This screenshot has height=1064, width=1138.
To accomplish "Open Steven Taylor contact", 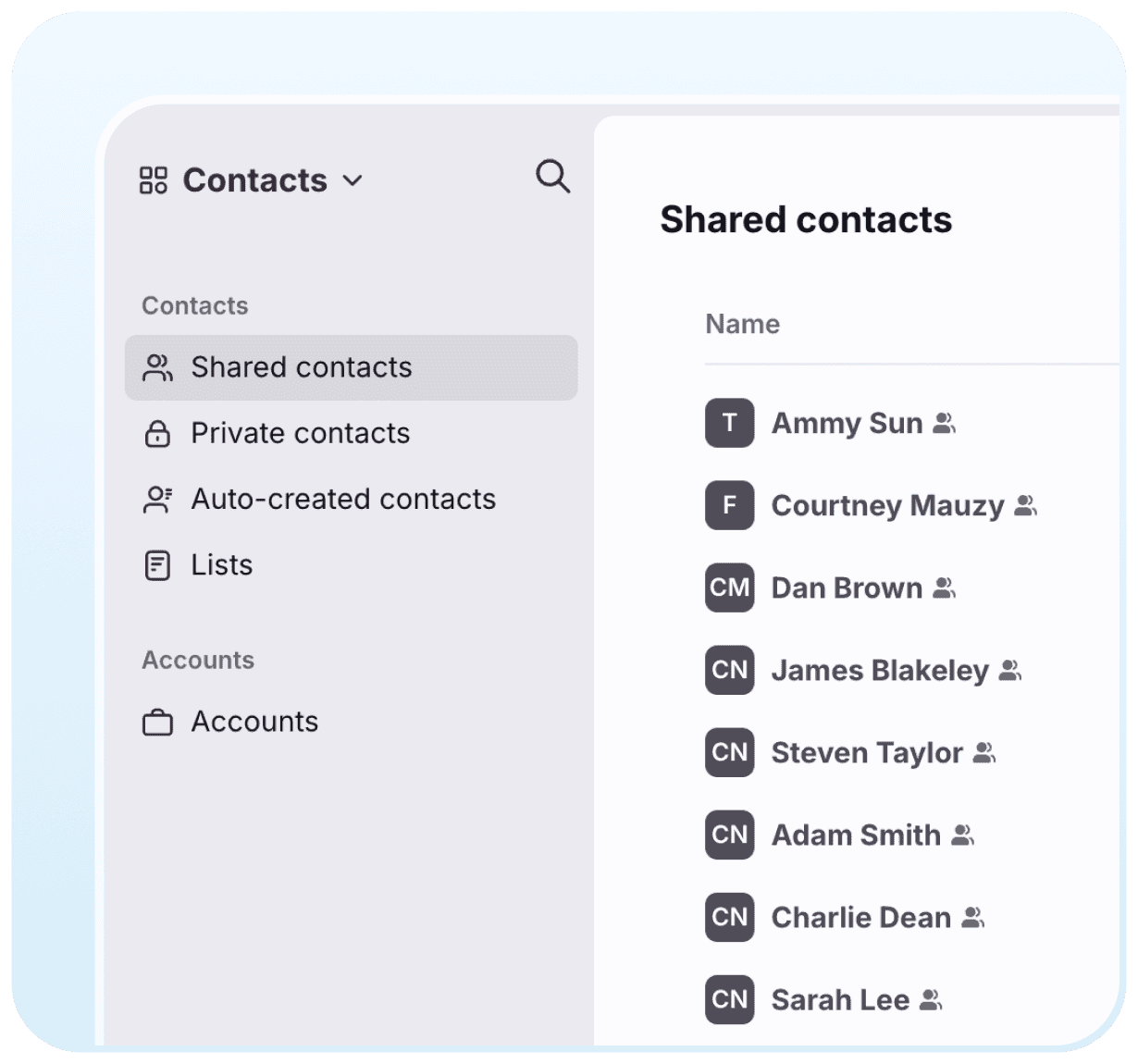I will pos(867,752).
